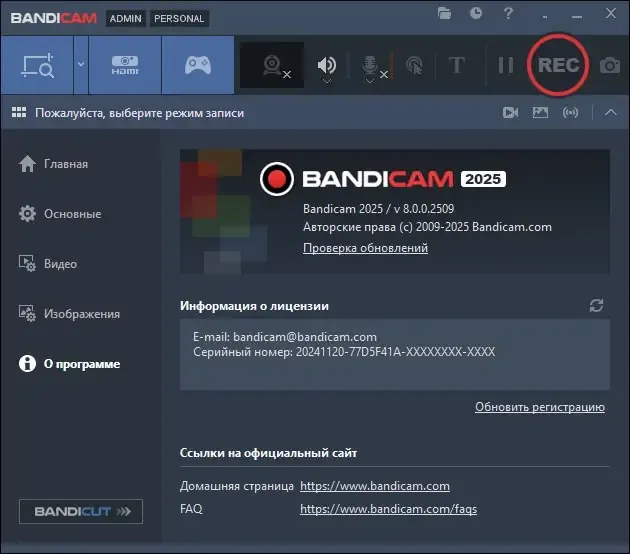The image size is (630, 554).
Task: Show the captured images list icon
Action: pos(540,113)
